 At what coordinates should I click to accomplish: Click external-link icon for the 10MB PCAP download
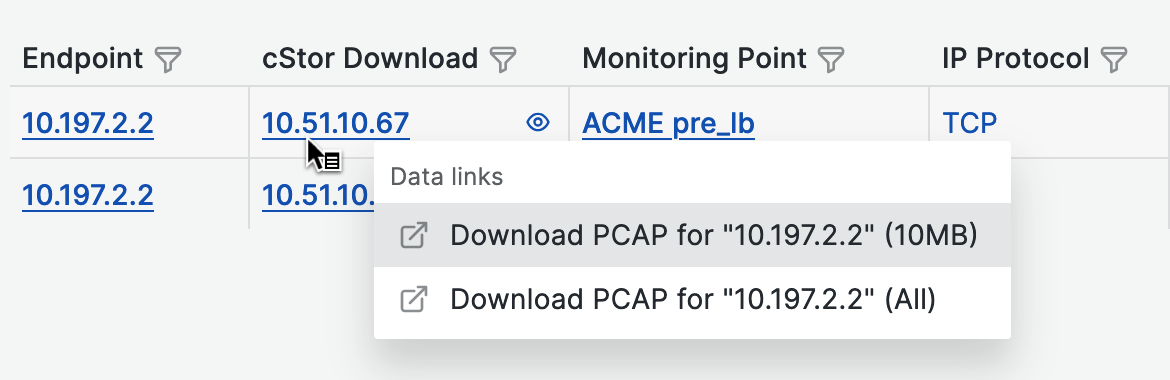pyautogui.click(x=414, y=236)
